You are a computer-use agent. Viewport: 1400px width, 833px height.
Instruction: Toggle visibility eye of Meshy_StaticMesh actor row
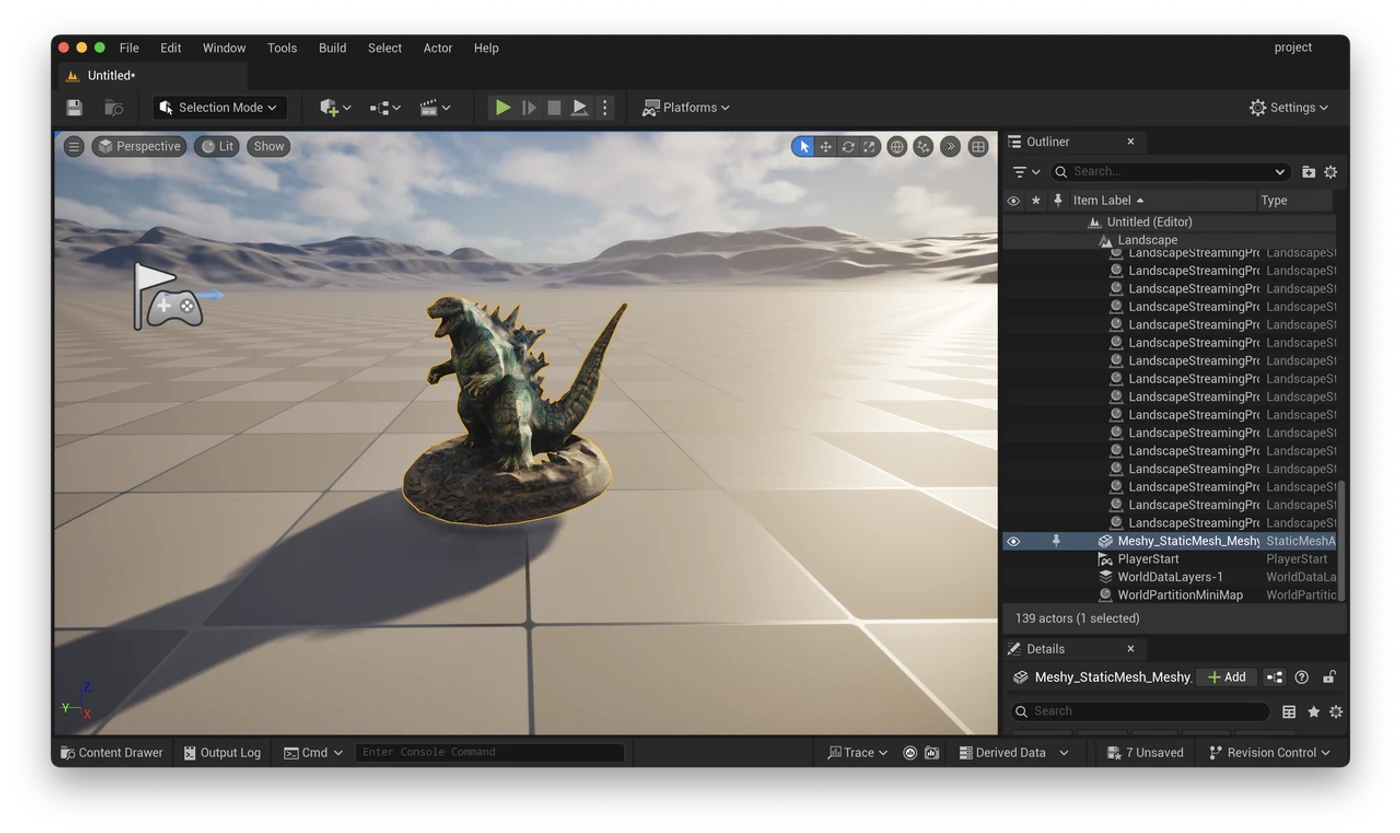point(1013,541)
